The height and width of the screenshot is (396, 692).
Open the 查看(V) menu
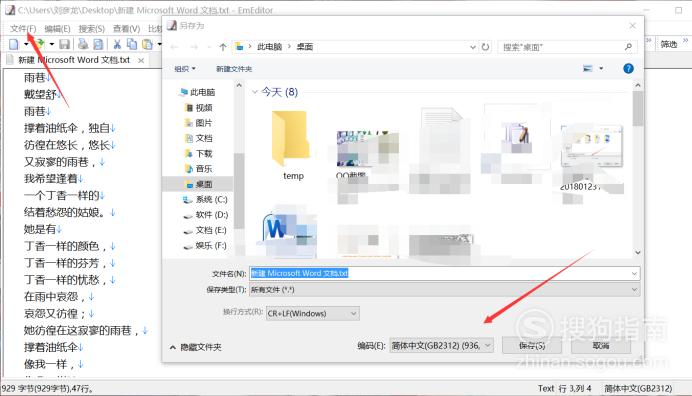click(x=127, y=29)
